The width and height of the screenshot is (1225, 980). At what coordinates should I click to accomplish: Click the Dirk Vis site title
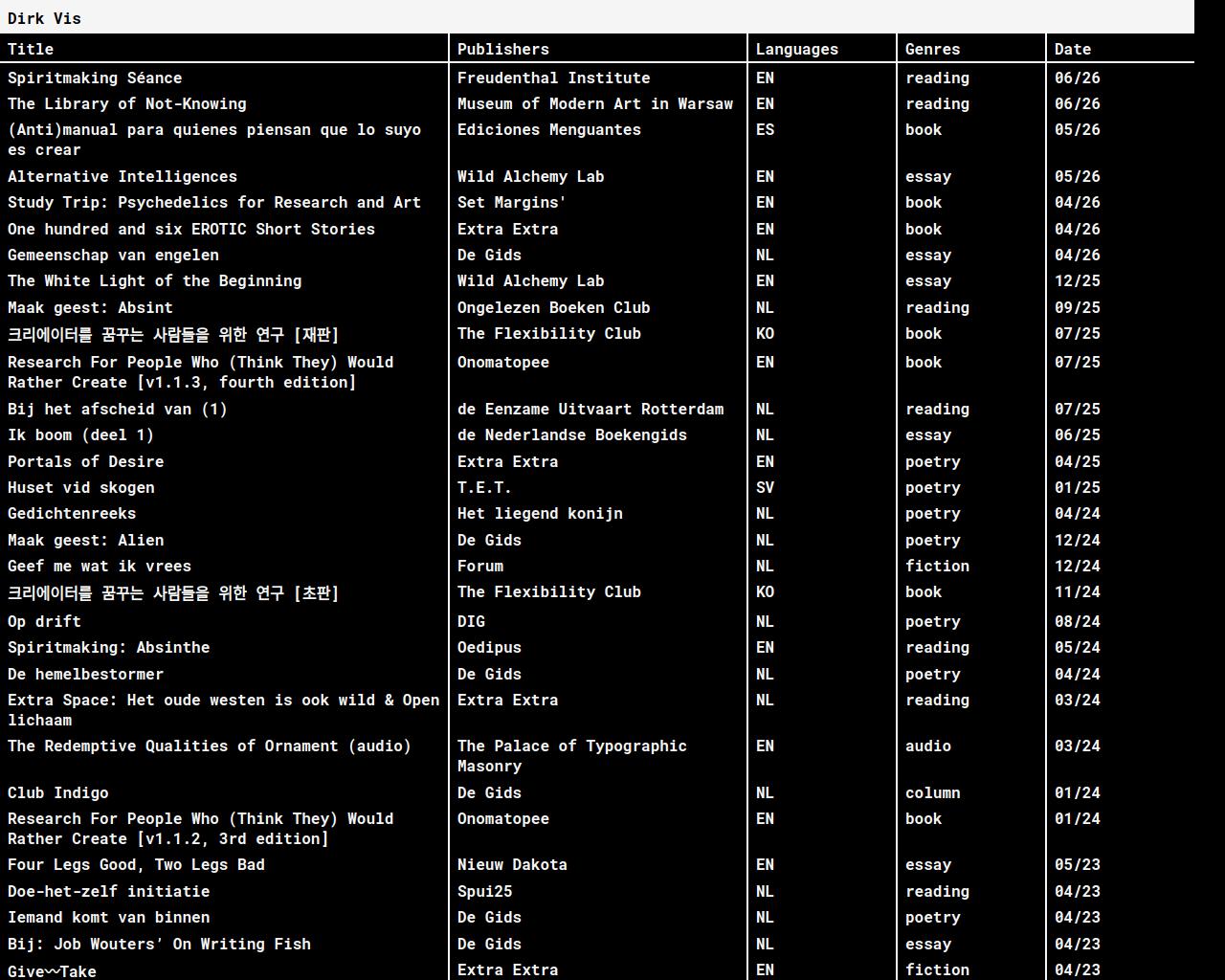(x=44, y=18)
